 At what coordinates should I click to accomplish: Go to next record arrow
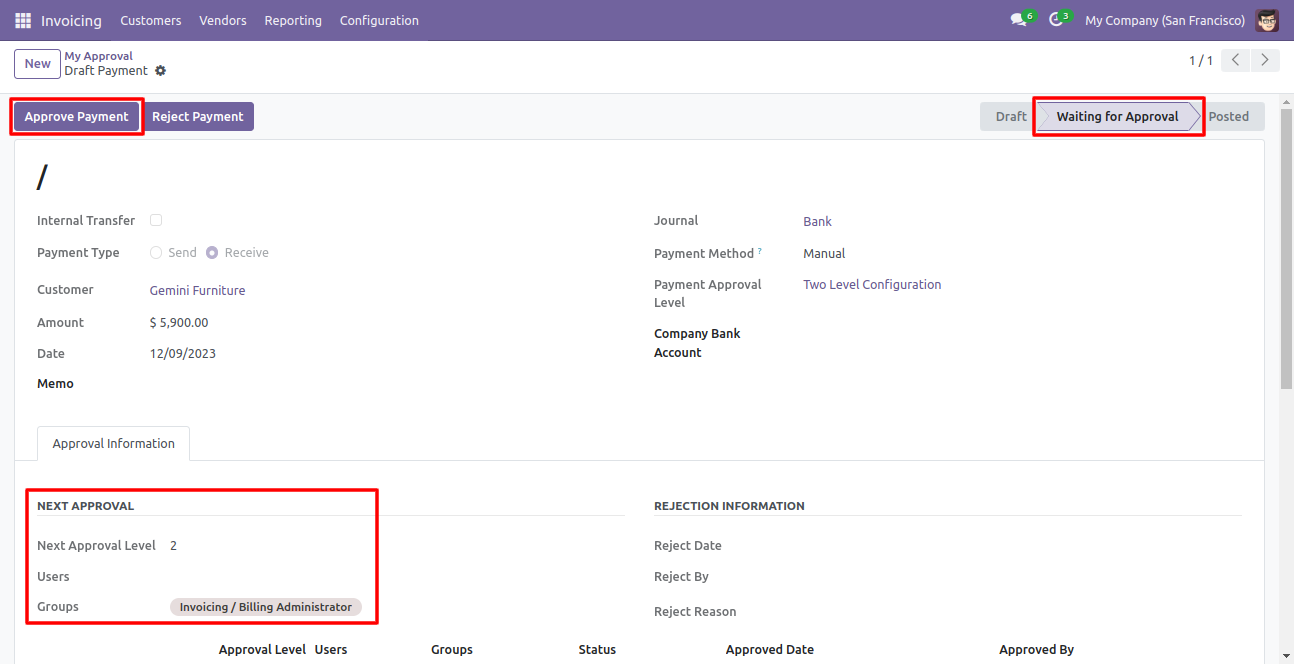click(x=1266, y=61)
